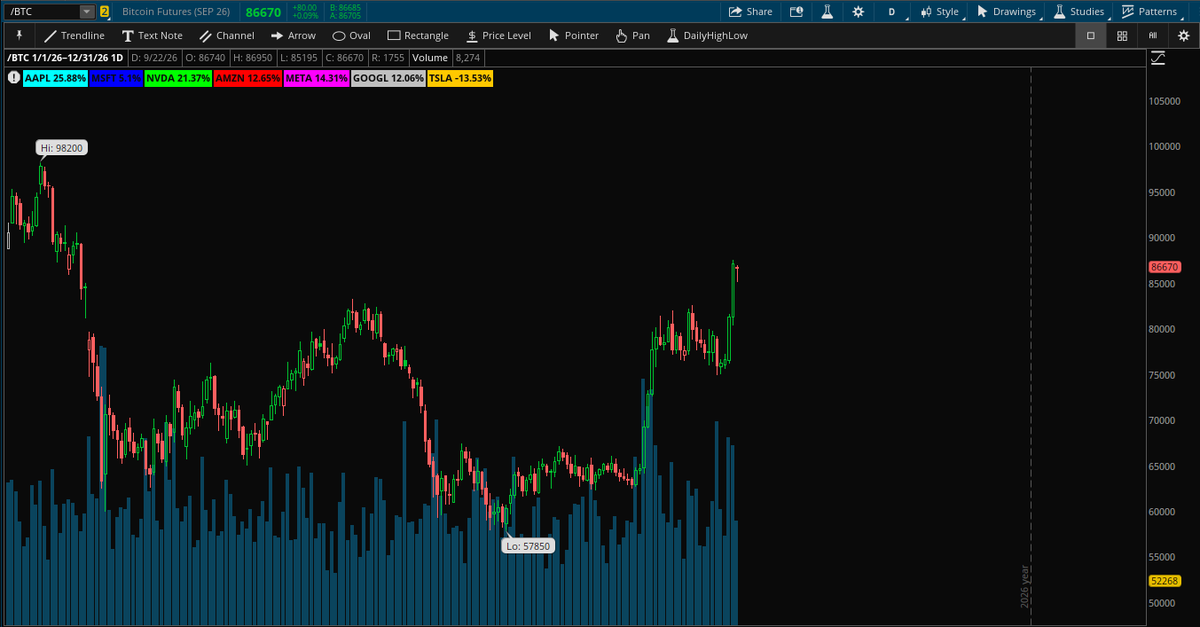This screenshot has width=1200, height=627.
Task: Select the Oval drawing tool
Action: [x=352, y=35]
